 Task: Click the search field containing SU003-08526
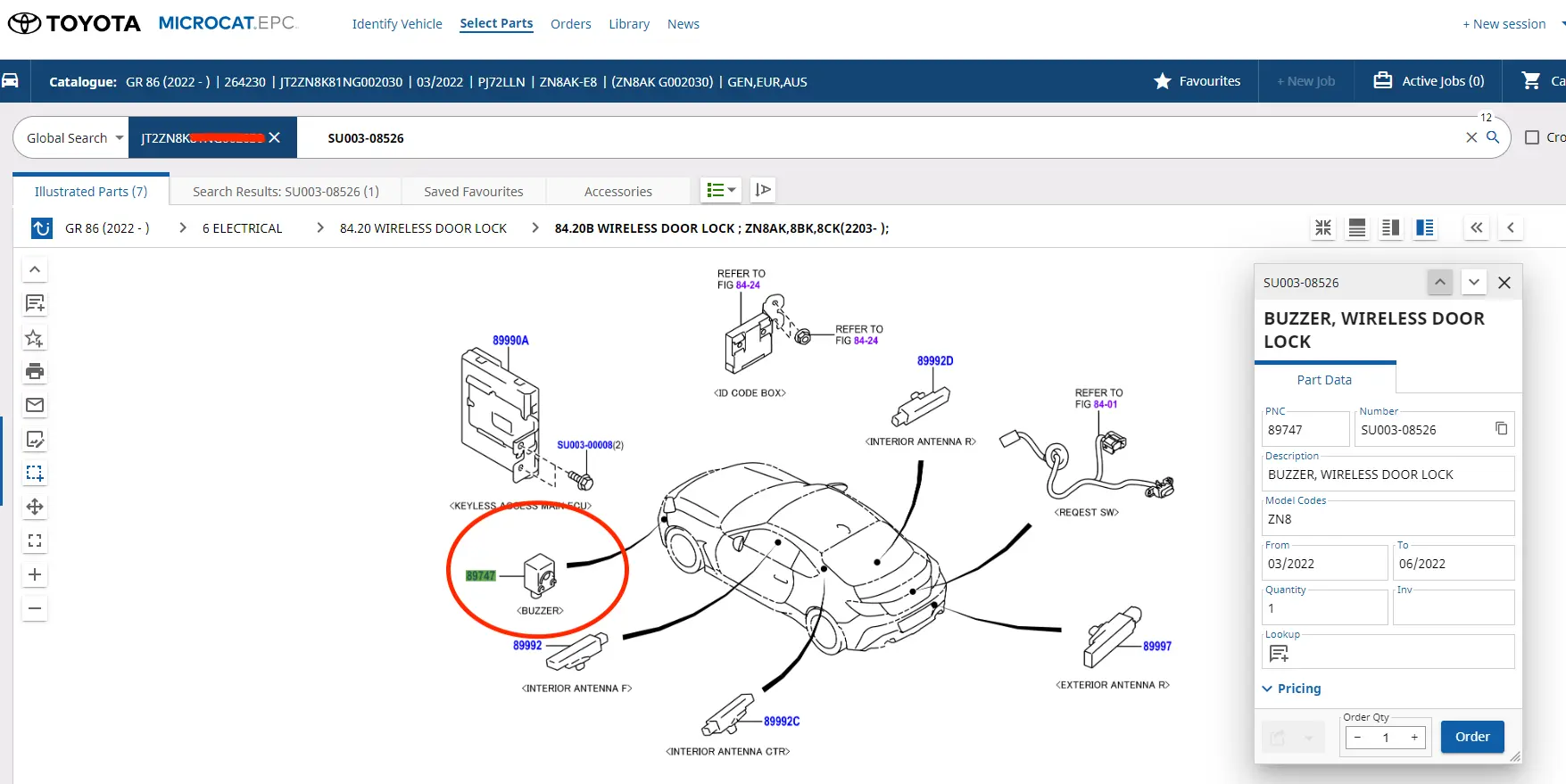point(879,138)
